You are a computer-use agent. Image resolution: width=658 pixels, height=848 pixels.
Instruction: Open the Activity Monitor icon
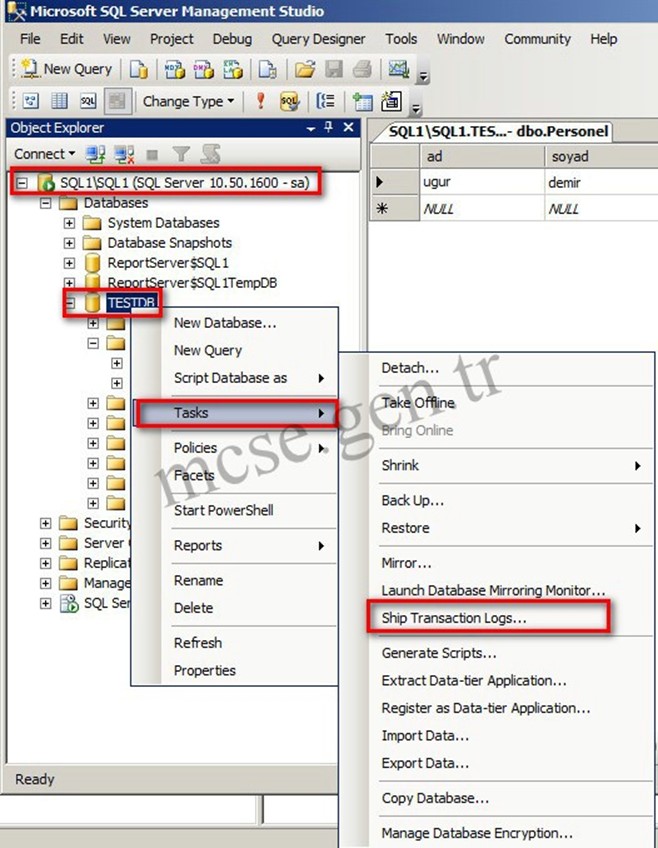398,69
